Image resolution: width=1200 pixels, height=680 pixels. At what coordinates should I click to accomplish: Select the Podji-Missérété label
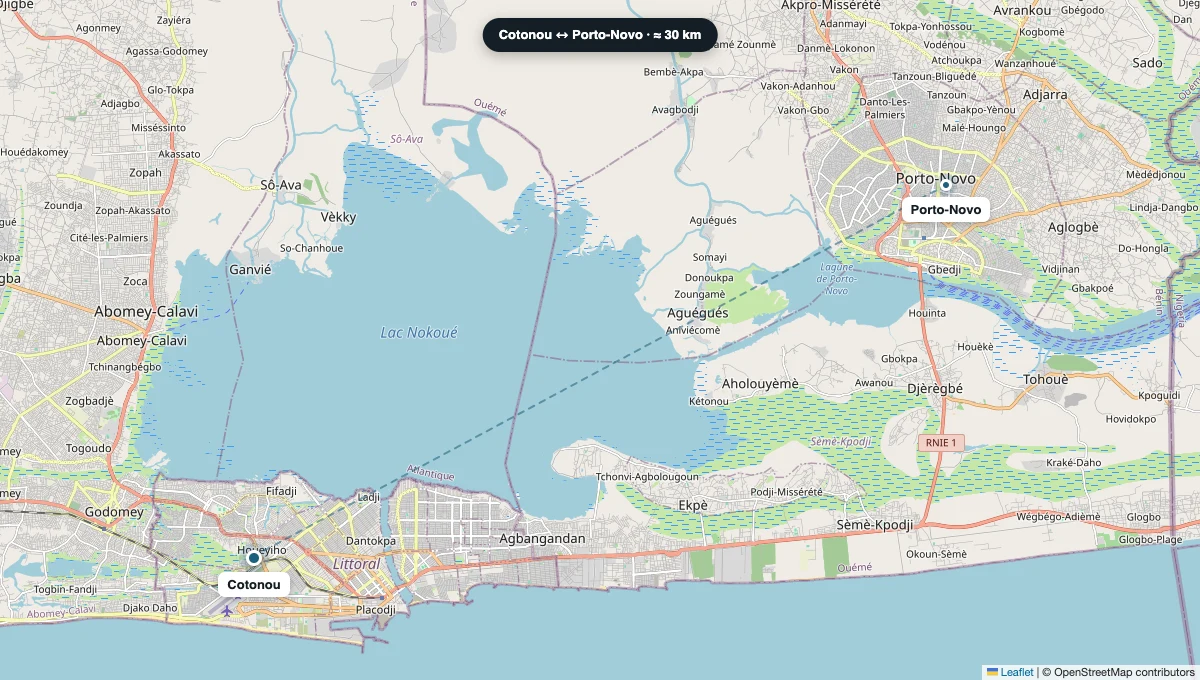point(786,491)
